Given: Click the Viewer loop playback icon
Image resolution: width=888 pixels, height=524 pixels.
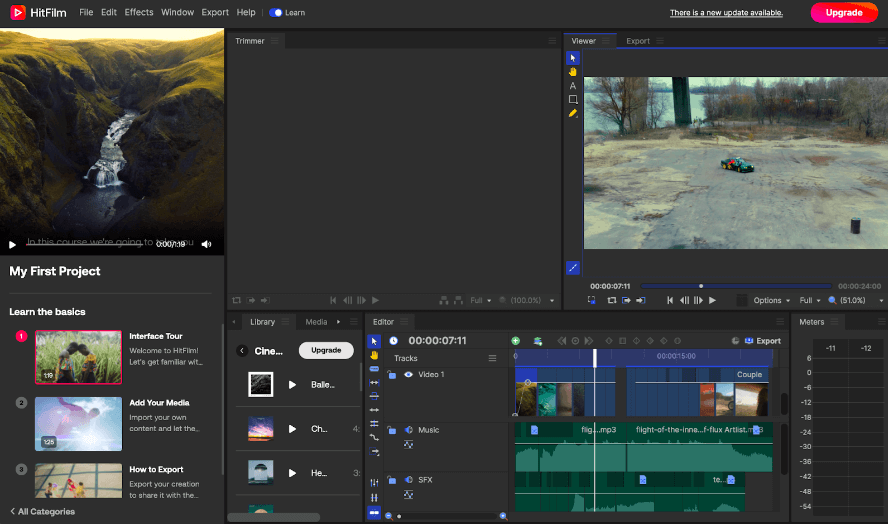Looking at the screenshot, I should (612, 300).
